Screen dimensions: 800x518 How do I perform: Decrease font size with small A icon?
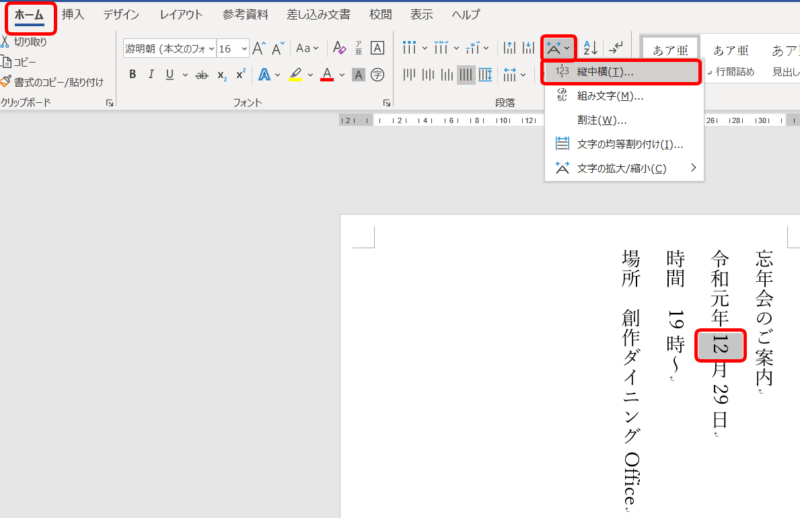click(x=278, y=48)
